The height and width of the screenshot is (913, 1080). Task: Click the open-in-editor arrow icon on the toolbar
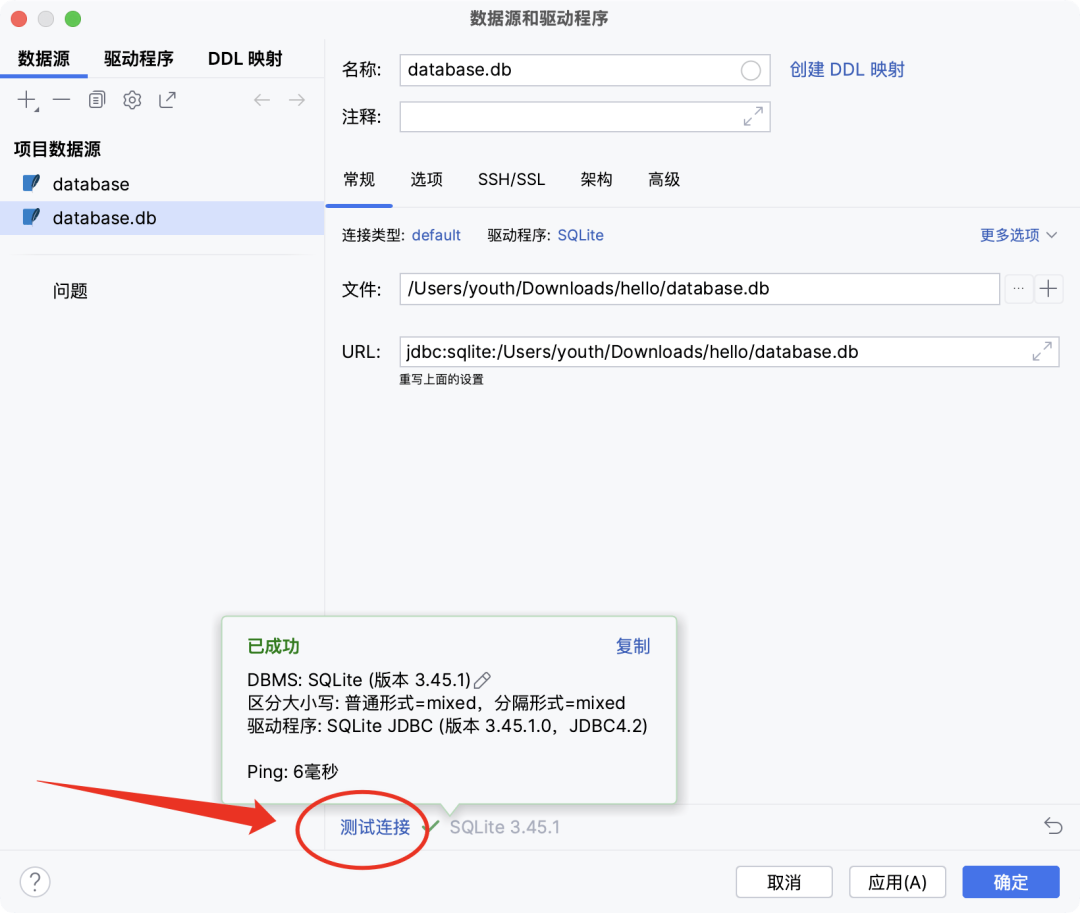coord(166,99)
